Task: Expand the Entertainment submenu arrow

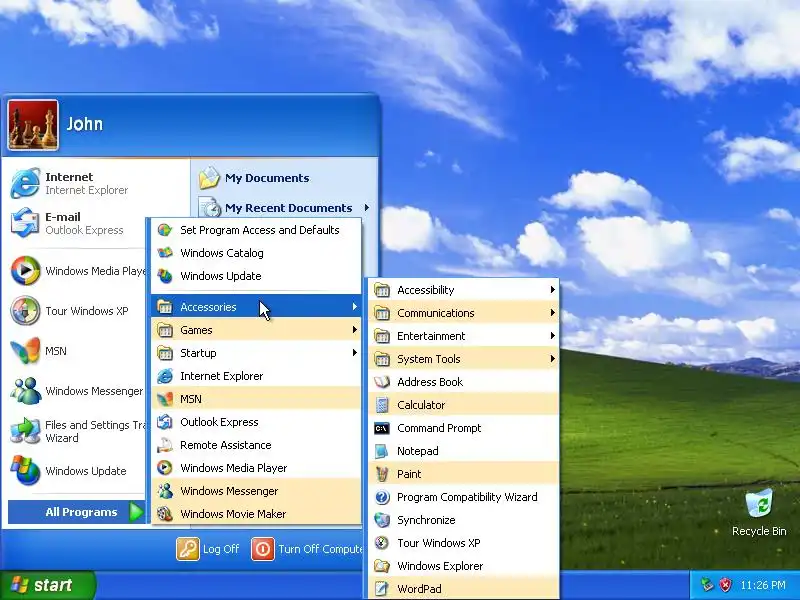Action: pos(553,336)
